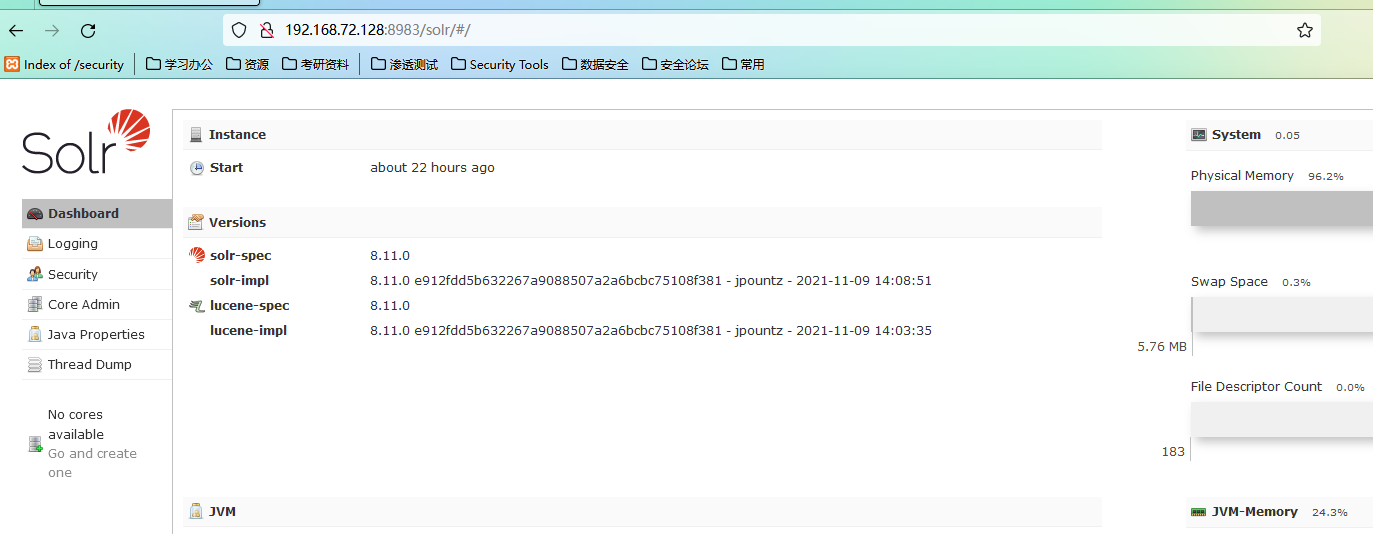Click the Start clock icon
This screenshot has width=1373, height=534.
point(197,168)
